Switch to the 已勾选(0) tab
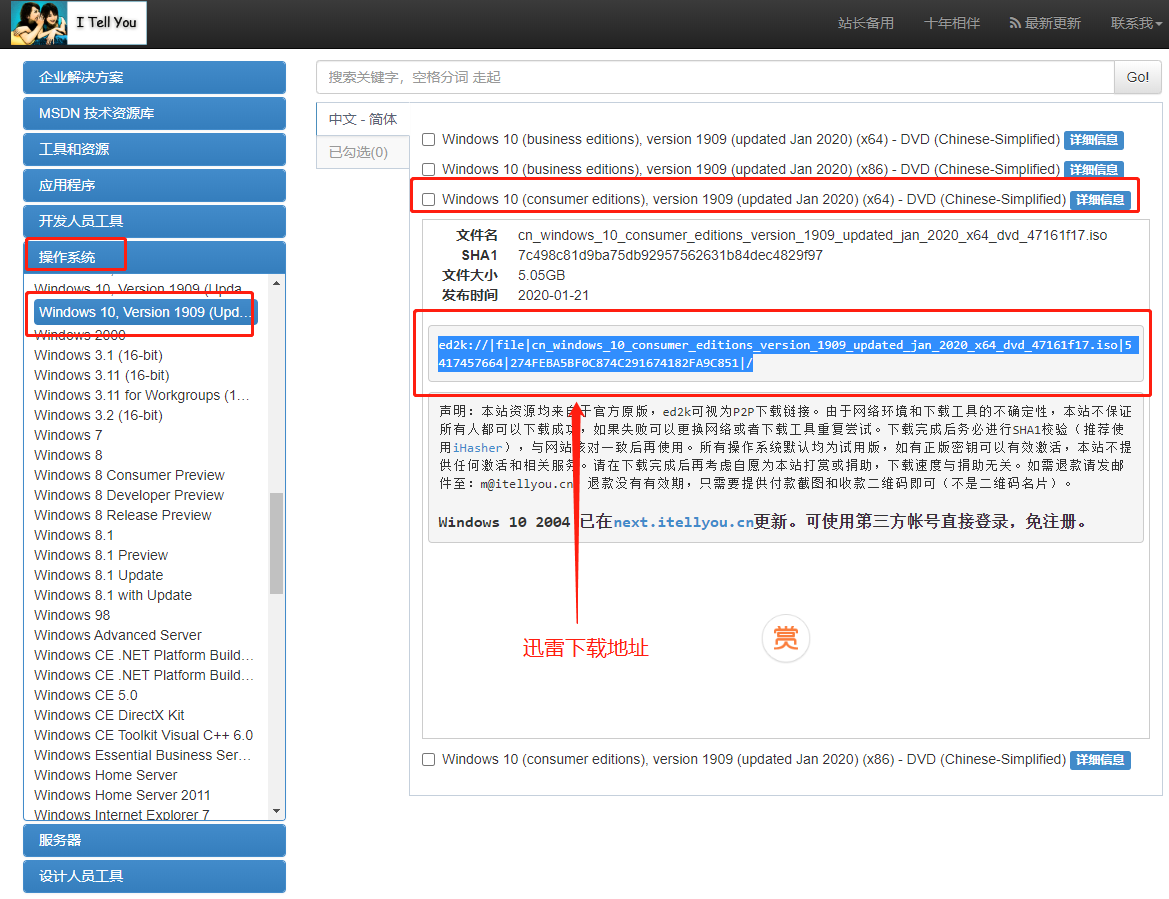Viewport: 1169px width, 899px height. coord(358,152)
